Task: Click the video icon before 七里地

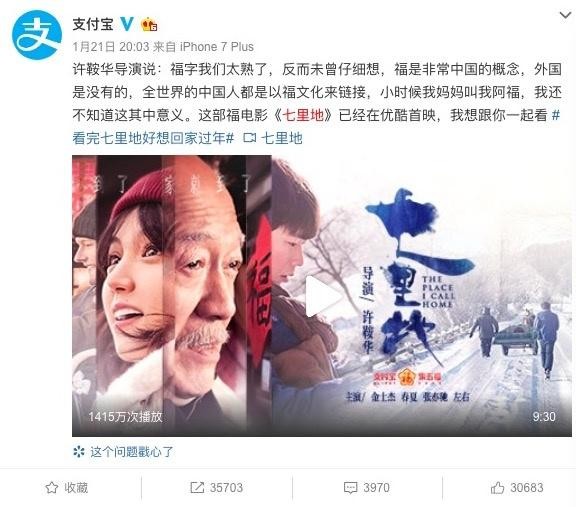Action: tap(249, 138)
